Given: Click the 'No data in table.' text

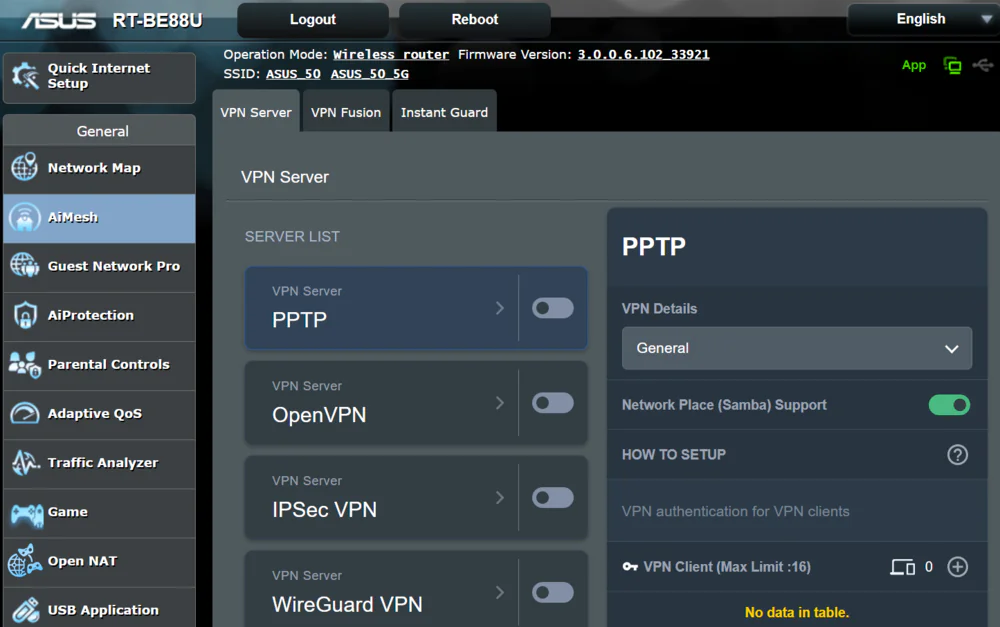Looking at the screenshot, I should [x=797, y=612].
